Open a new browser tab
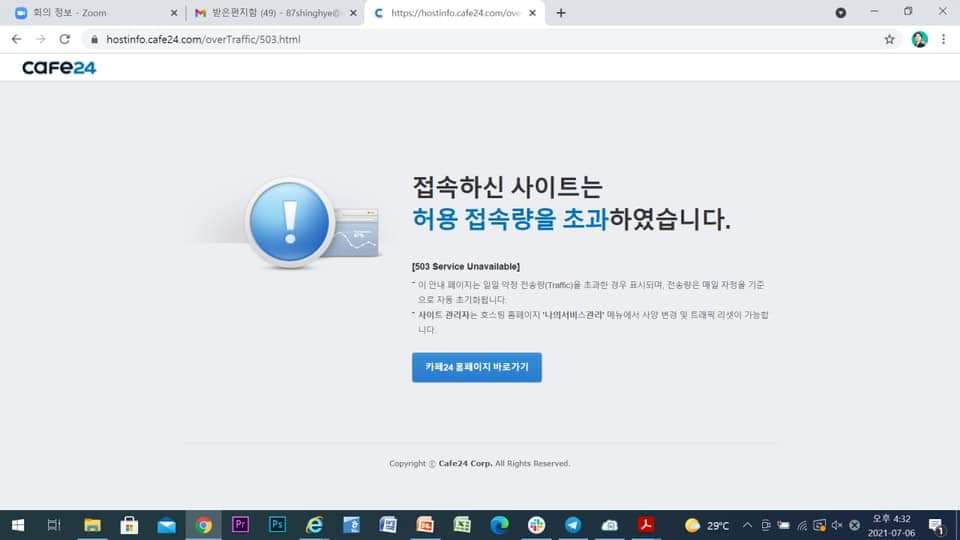This screenshot has width=960, height=540. pyautogui.click(x=561, y=13)
